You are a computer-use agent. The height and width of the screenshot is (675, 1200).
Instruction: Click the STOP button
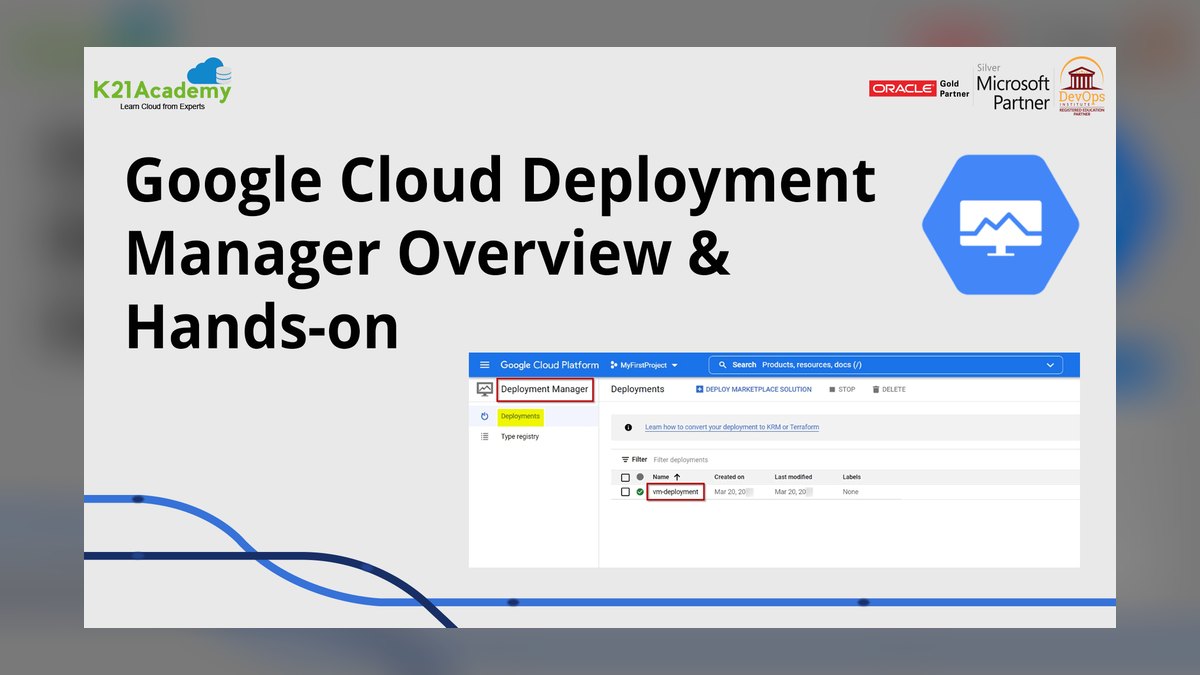click(842, 389)
